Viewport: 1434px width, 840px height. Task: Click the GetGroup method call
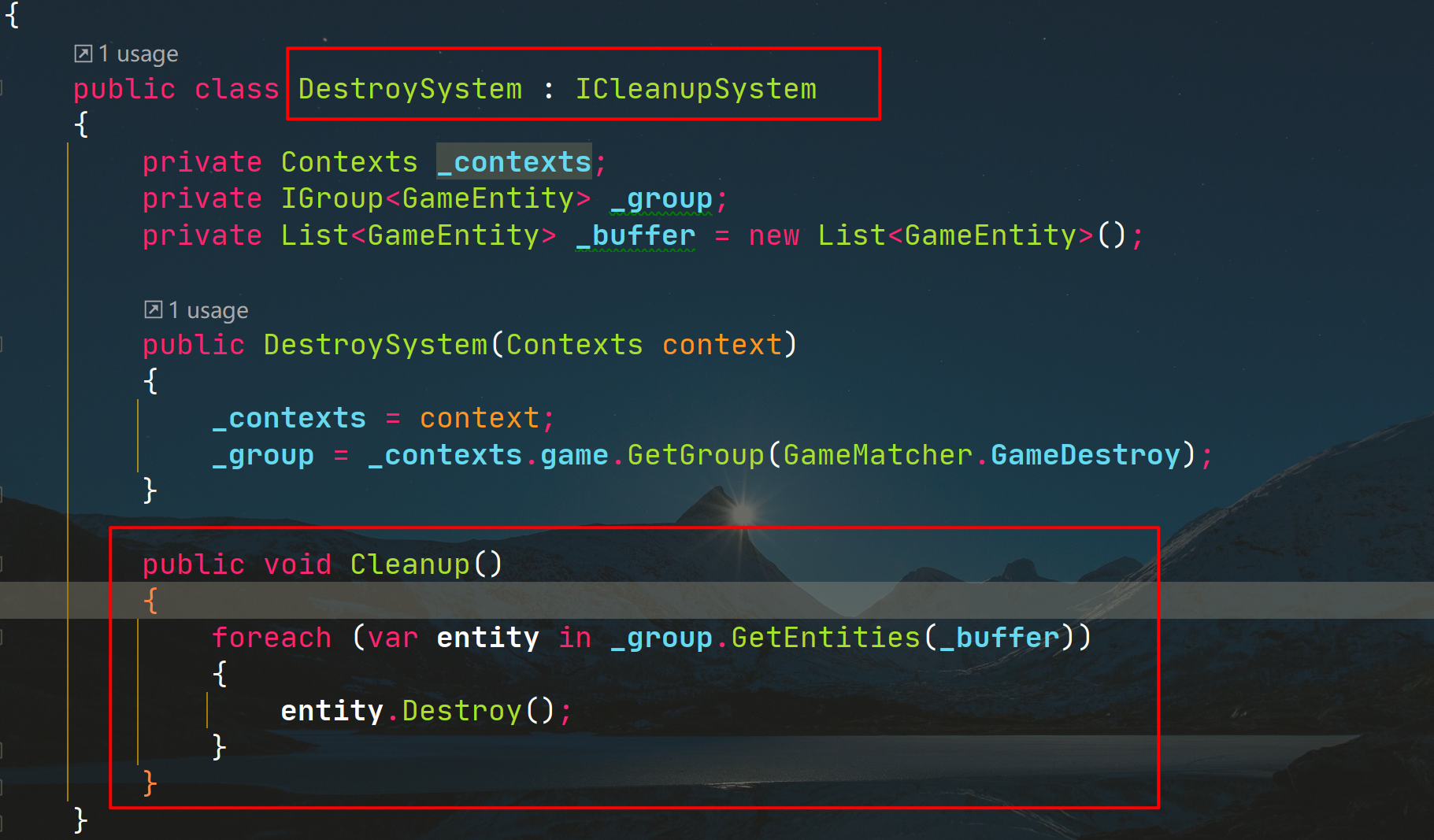pyautogui.click(x=696, y=455)
